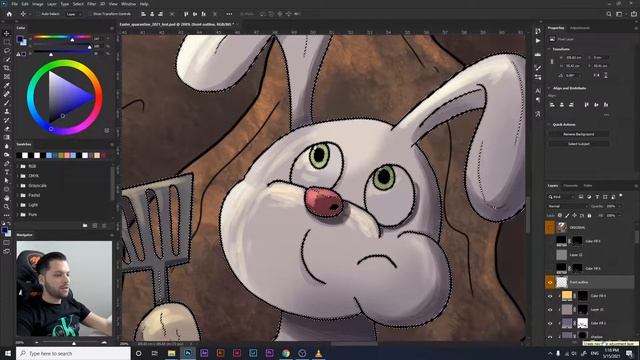Switch to the Channels tab

(x=571, y=186)
